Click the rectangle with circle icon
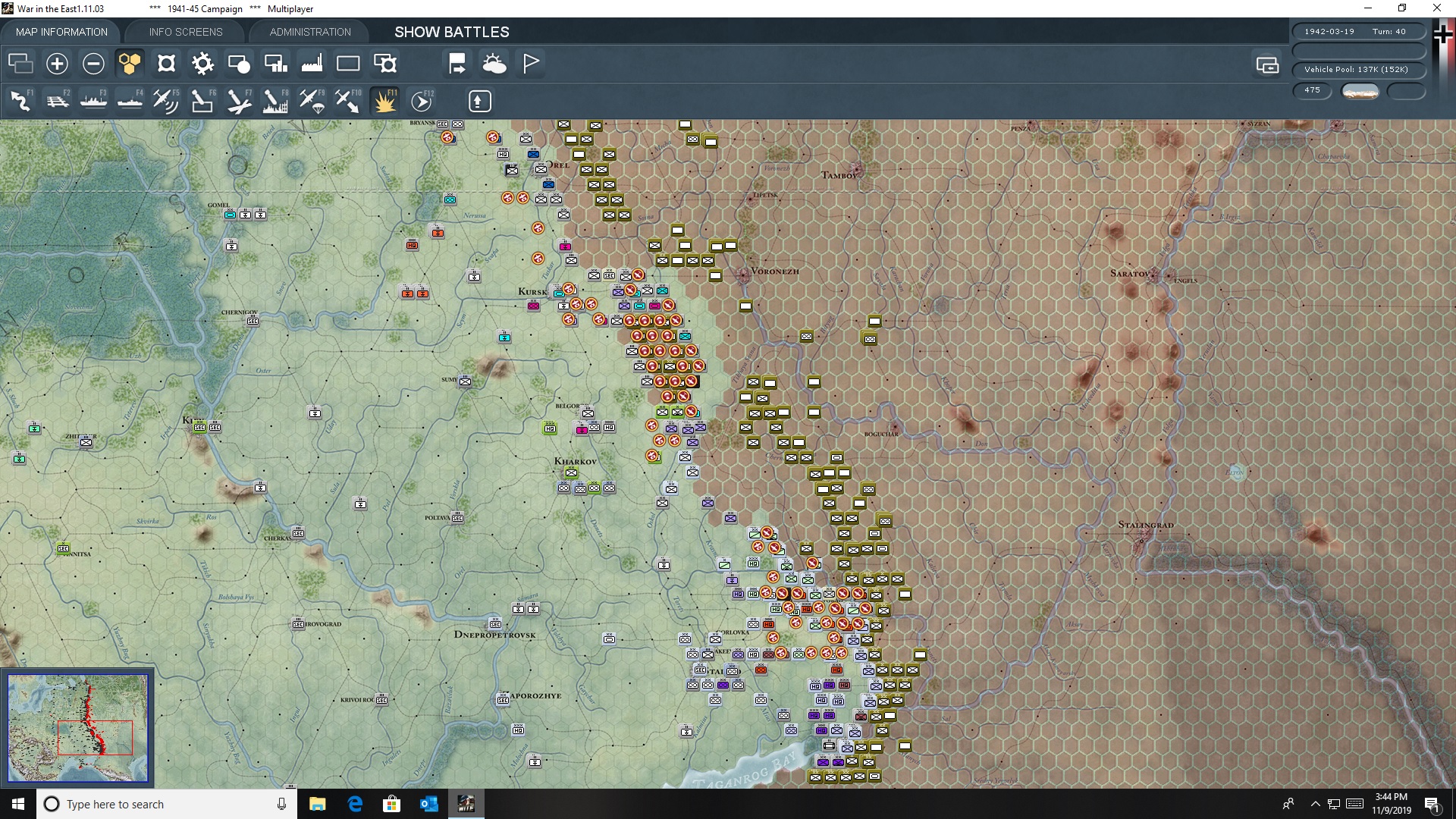Screen dimensions: 1456x819 point(239,64)
